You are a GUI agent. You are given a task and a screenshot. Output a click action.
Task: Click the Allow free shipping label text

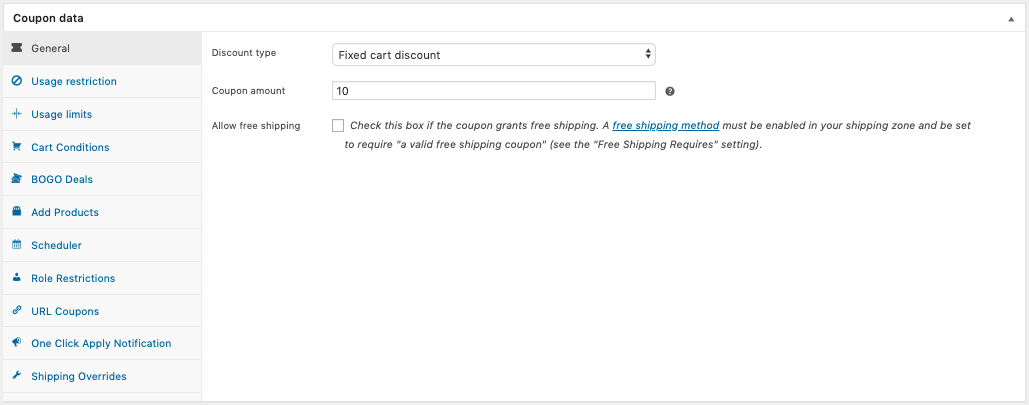[256, 126]
